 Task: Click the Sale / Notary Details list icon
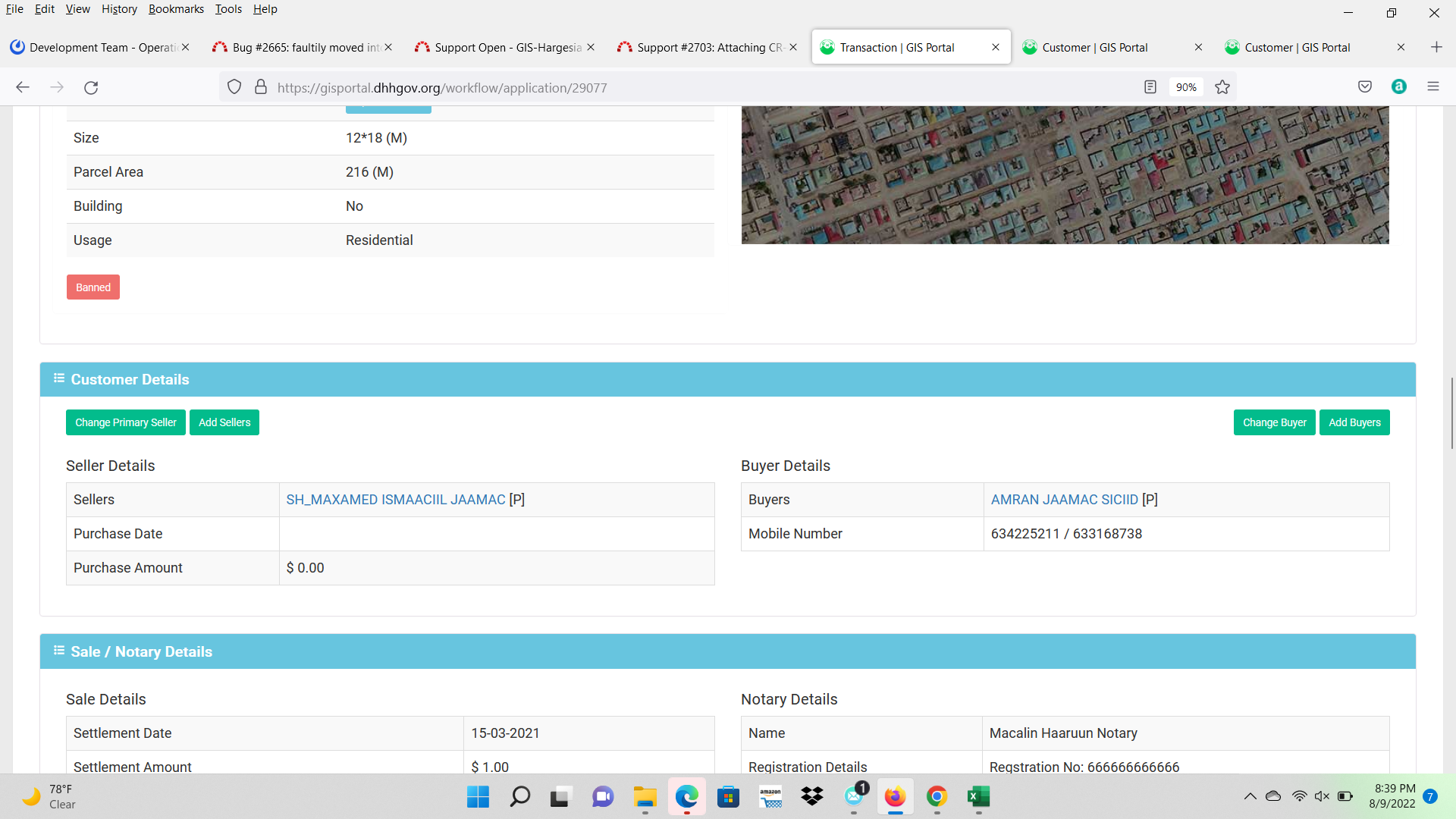[x=59, y=651]
